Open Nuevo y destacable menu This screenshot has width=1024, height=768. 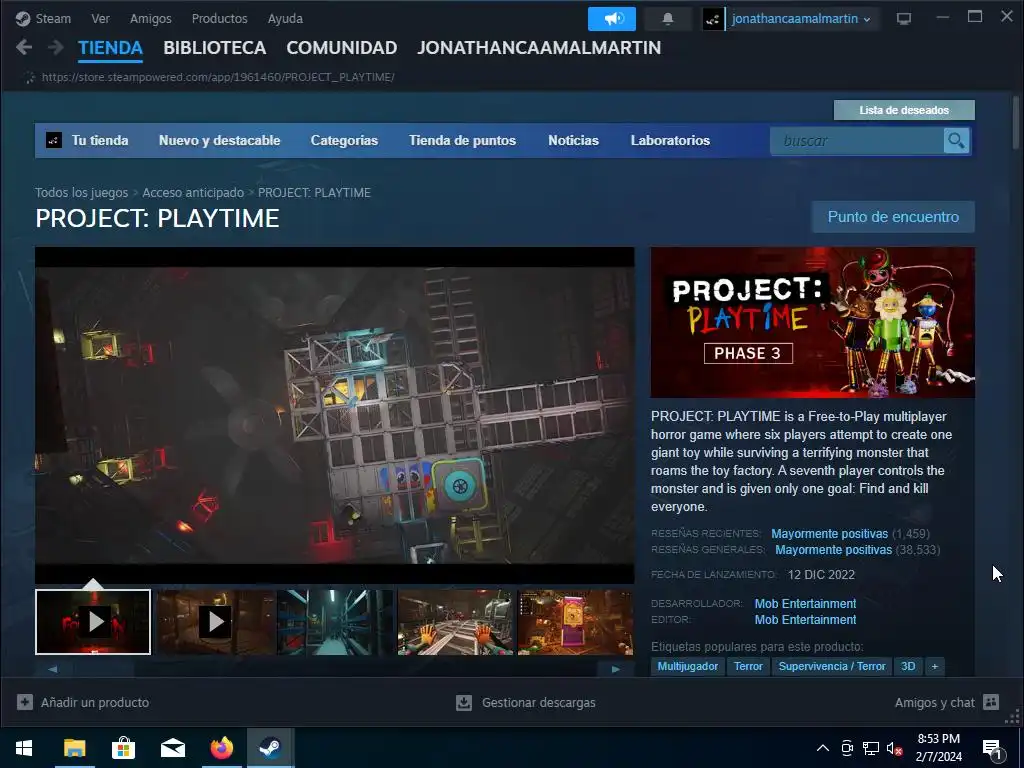tap(219, 140)
